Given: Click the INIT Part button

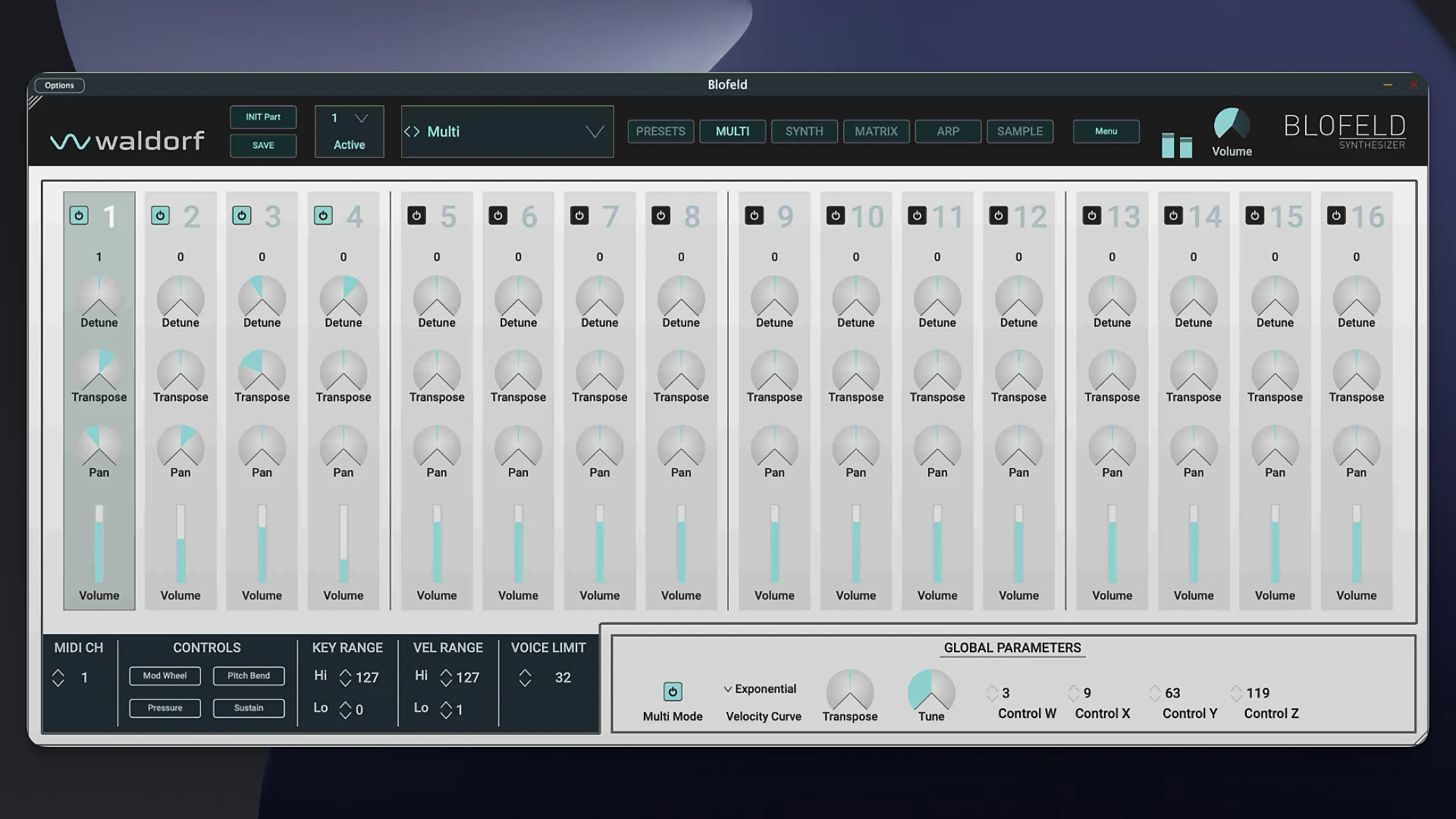Looking at the screenshot, I should (263, 117).
